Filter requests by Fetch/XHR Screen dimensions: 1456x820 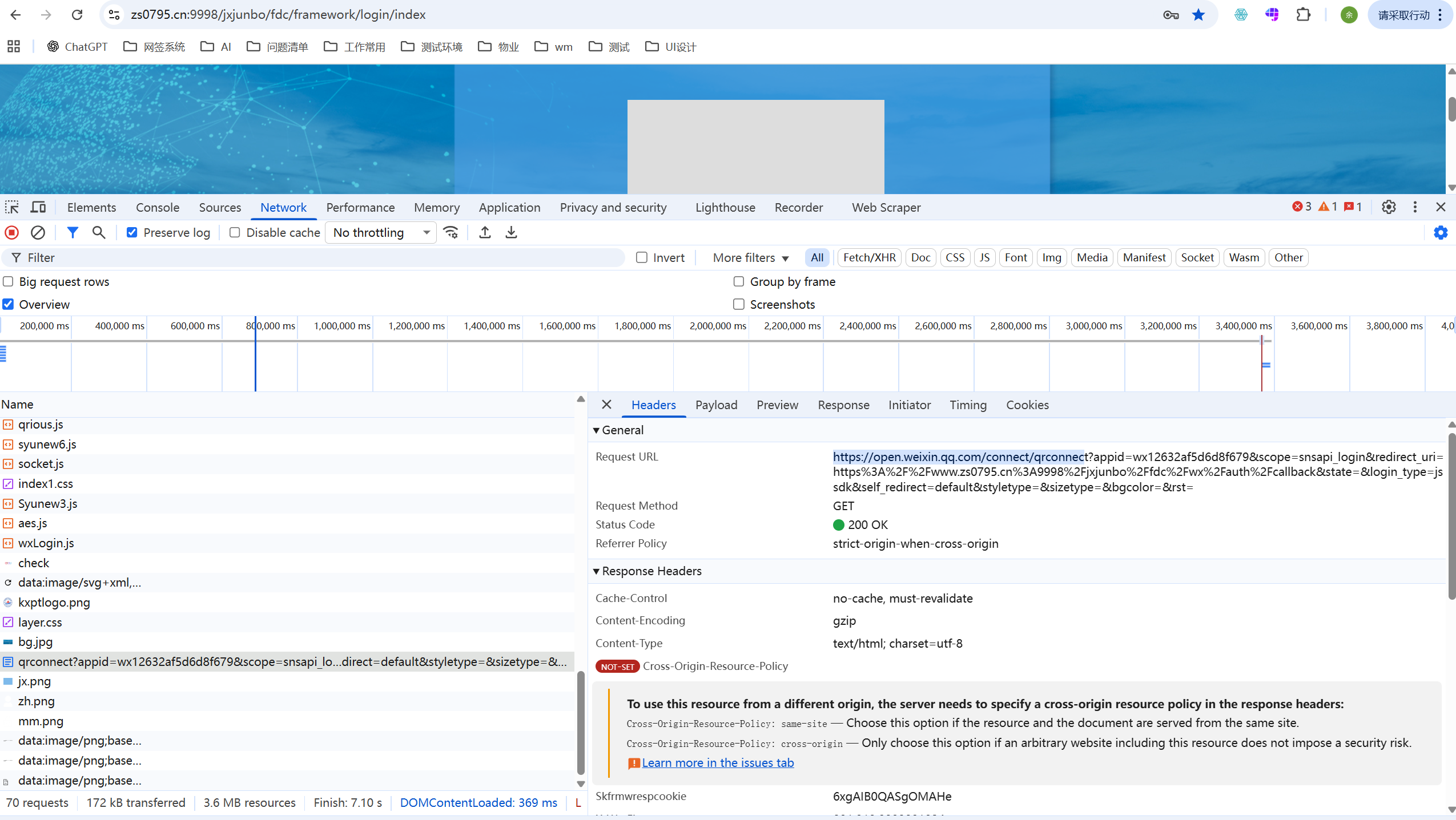pyautogui.click(x=869, y=258)
